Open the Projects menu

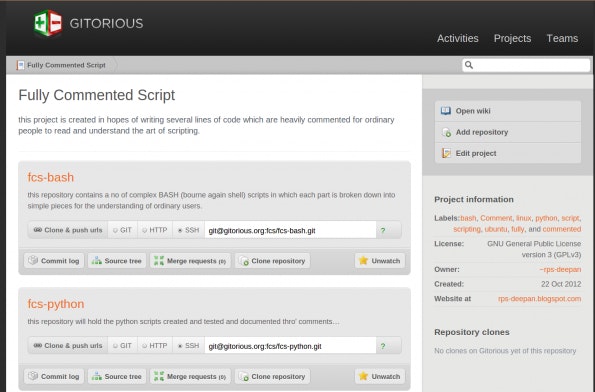512,38
